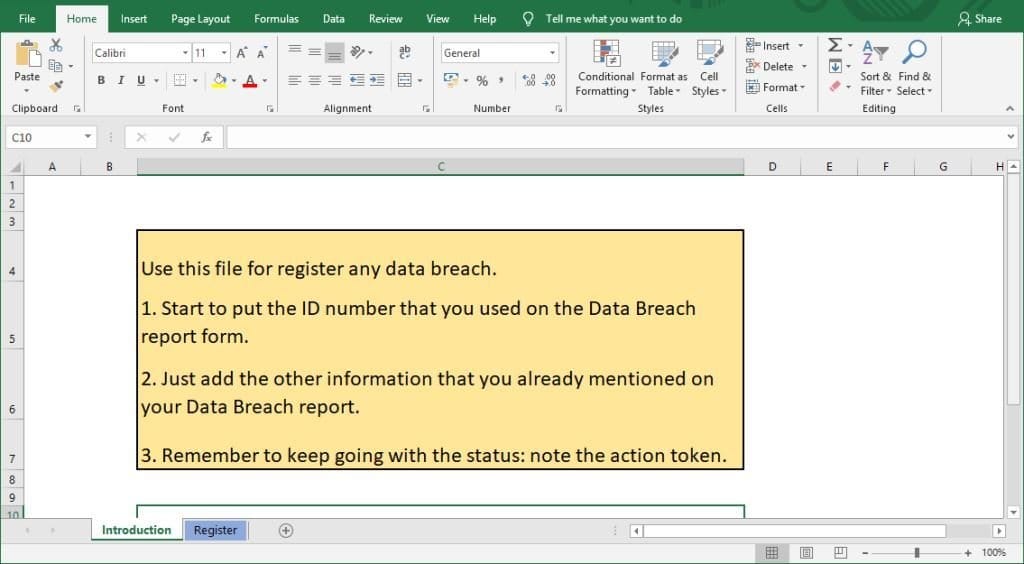Switch to the Data ribbon tab
Image resolution: width=1024 pixels, height=564 pixels.
click(334, 19)
